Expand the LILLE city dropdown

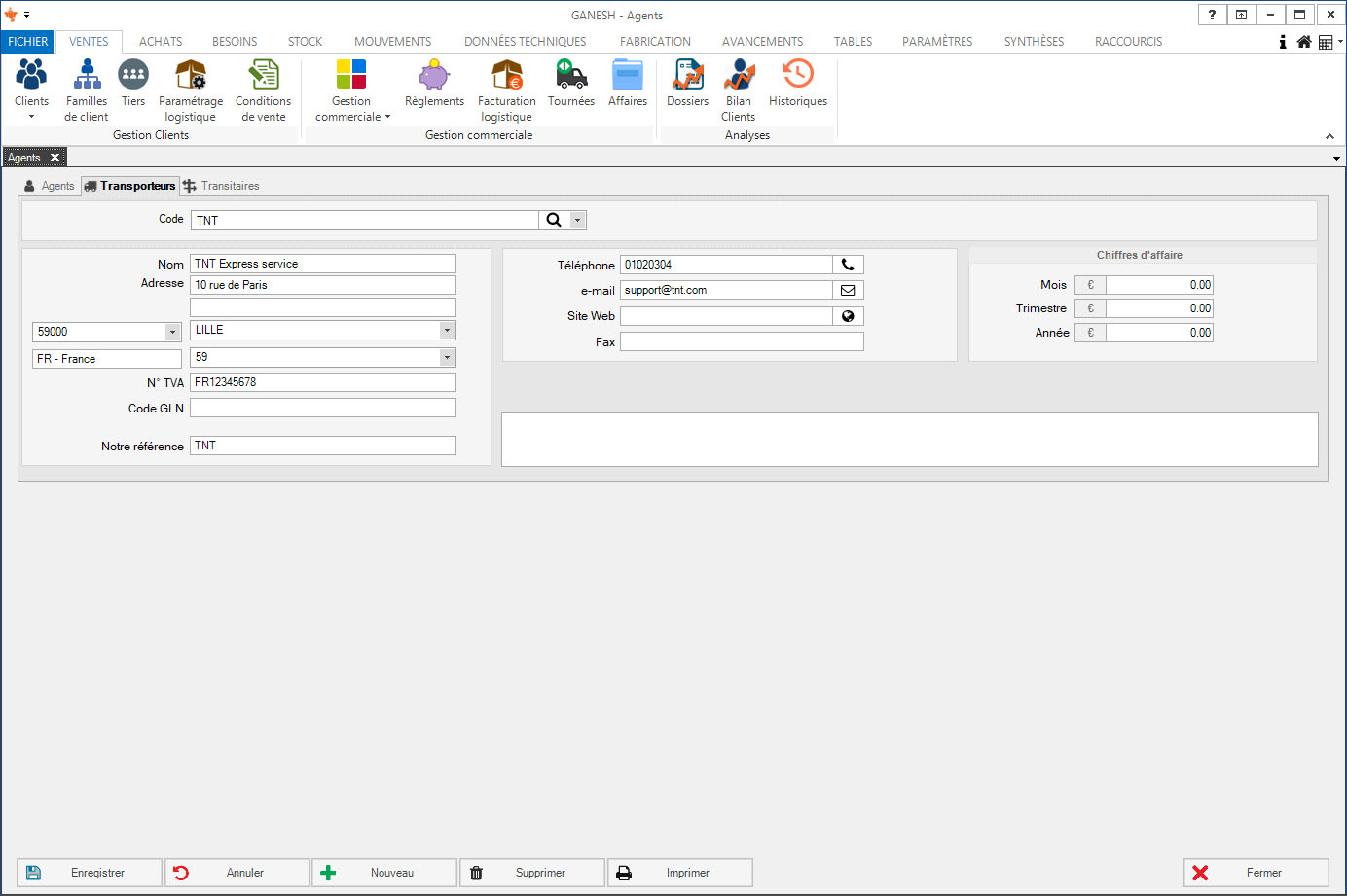[x=447, y=330]
